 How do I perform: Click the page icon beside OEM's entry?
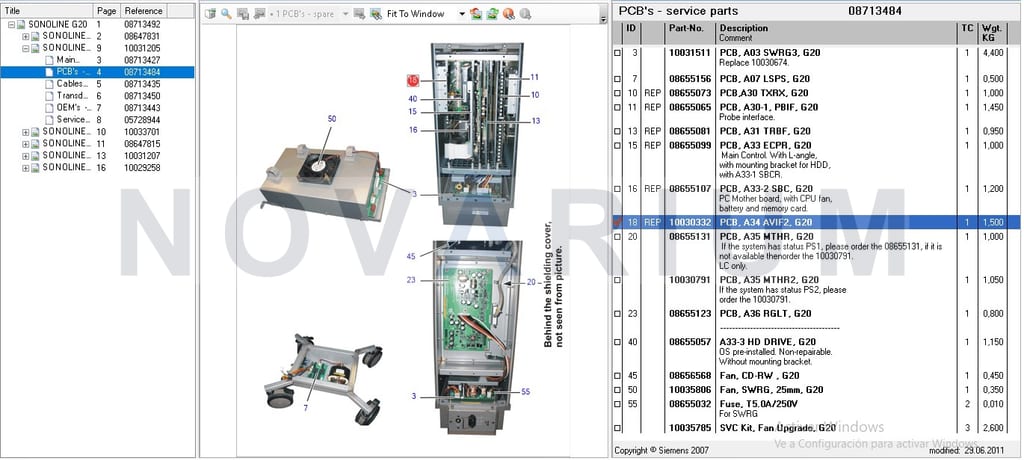(50, 108)
